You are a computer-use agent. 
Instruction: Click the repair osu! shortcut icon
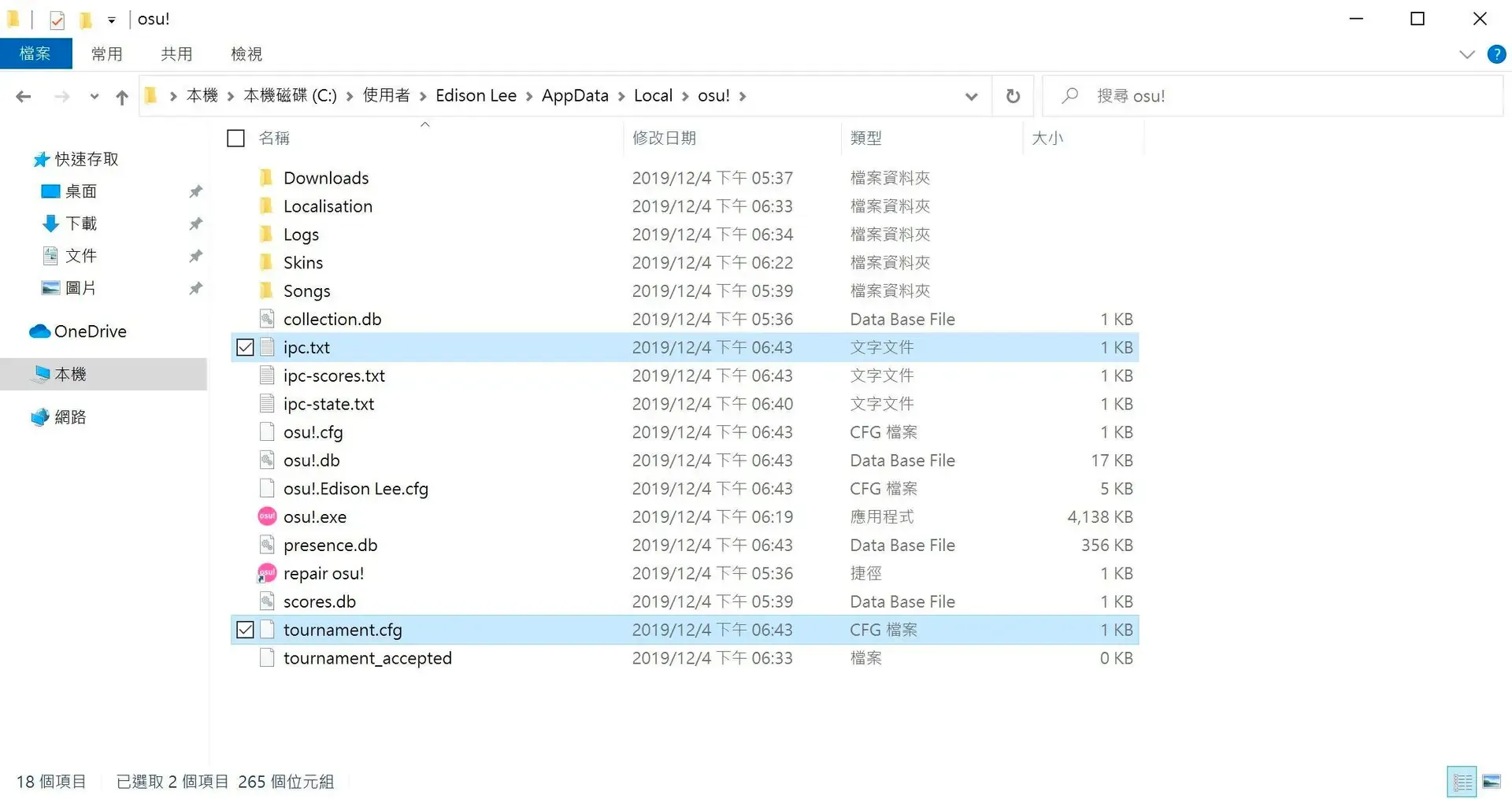[x=267, y=573]
